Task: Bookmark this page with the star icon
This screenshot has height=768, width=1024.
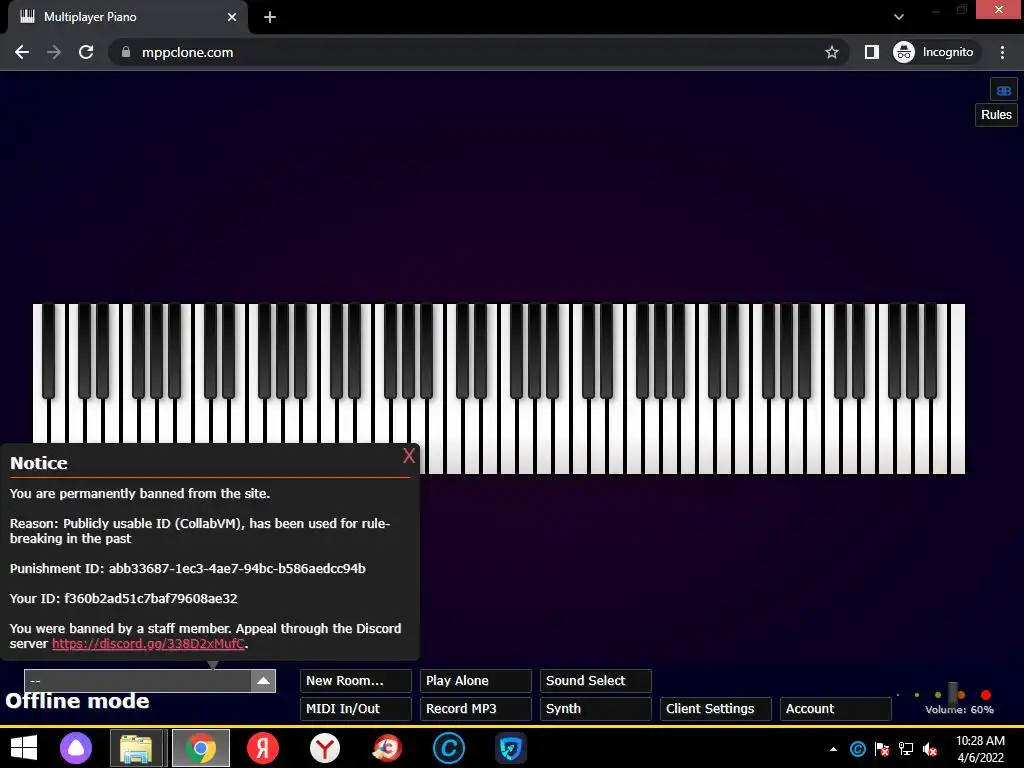Action: click(831, 52)
